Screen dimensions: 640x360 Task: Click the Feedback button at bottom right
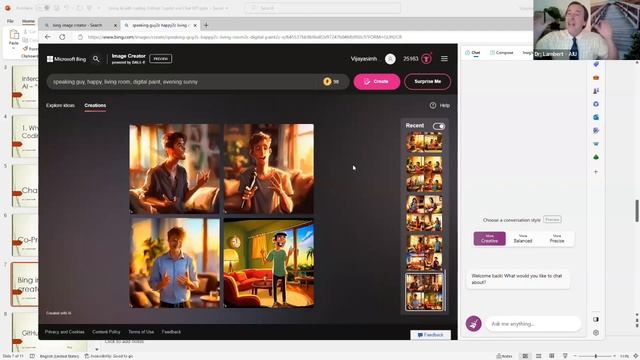click(430, 335)
